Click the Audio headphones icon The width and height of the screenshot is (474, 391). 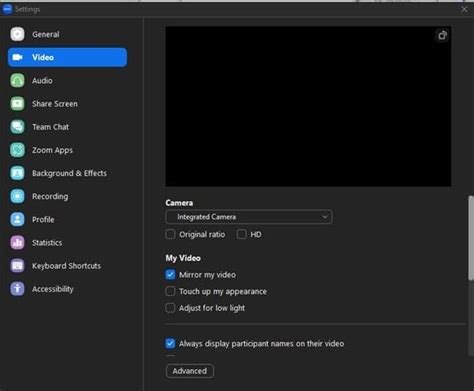(x=17, y=80)
